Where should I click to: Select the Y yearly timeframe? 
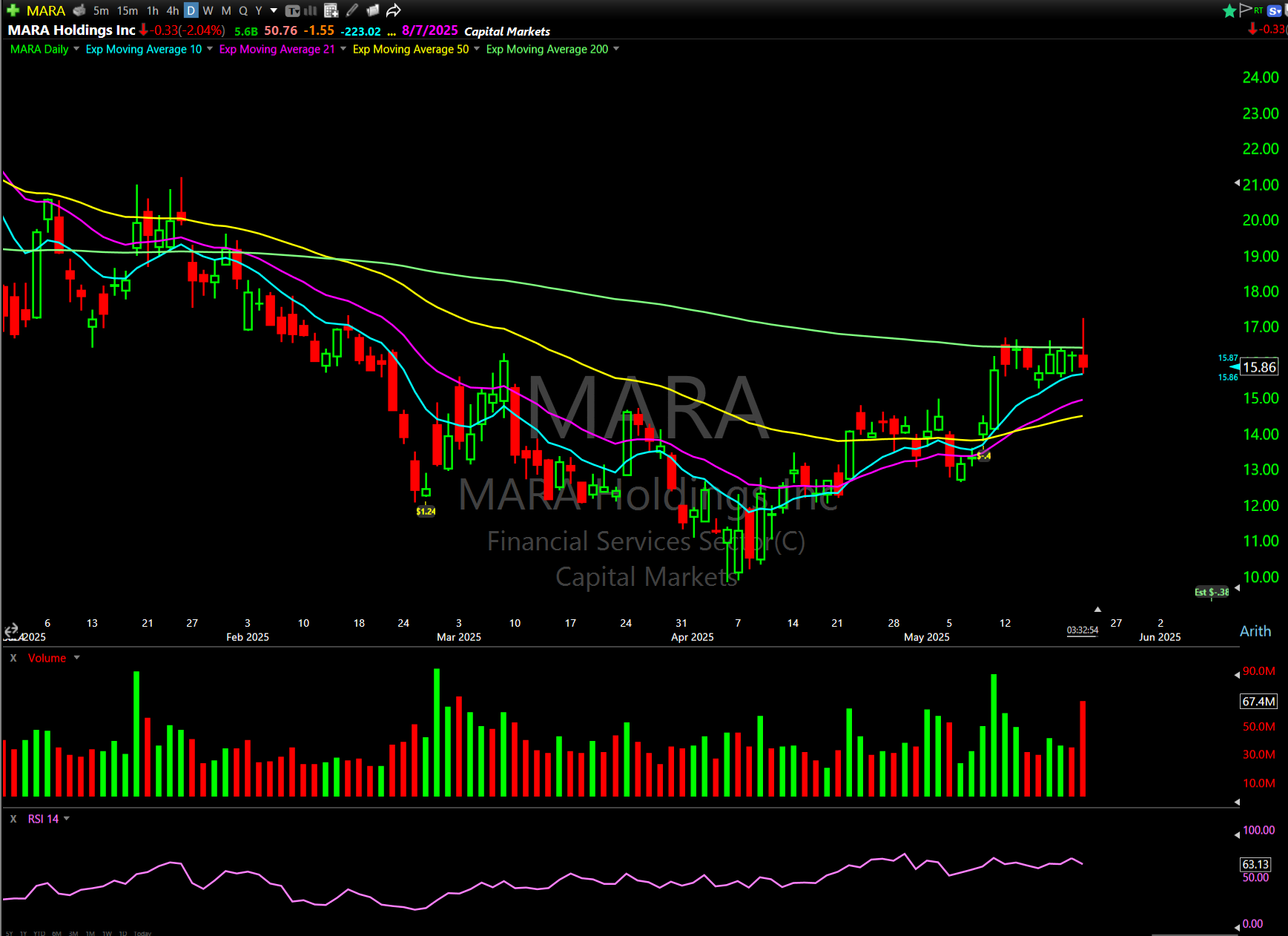(x=259, y=10)
